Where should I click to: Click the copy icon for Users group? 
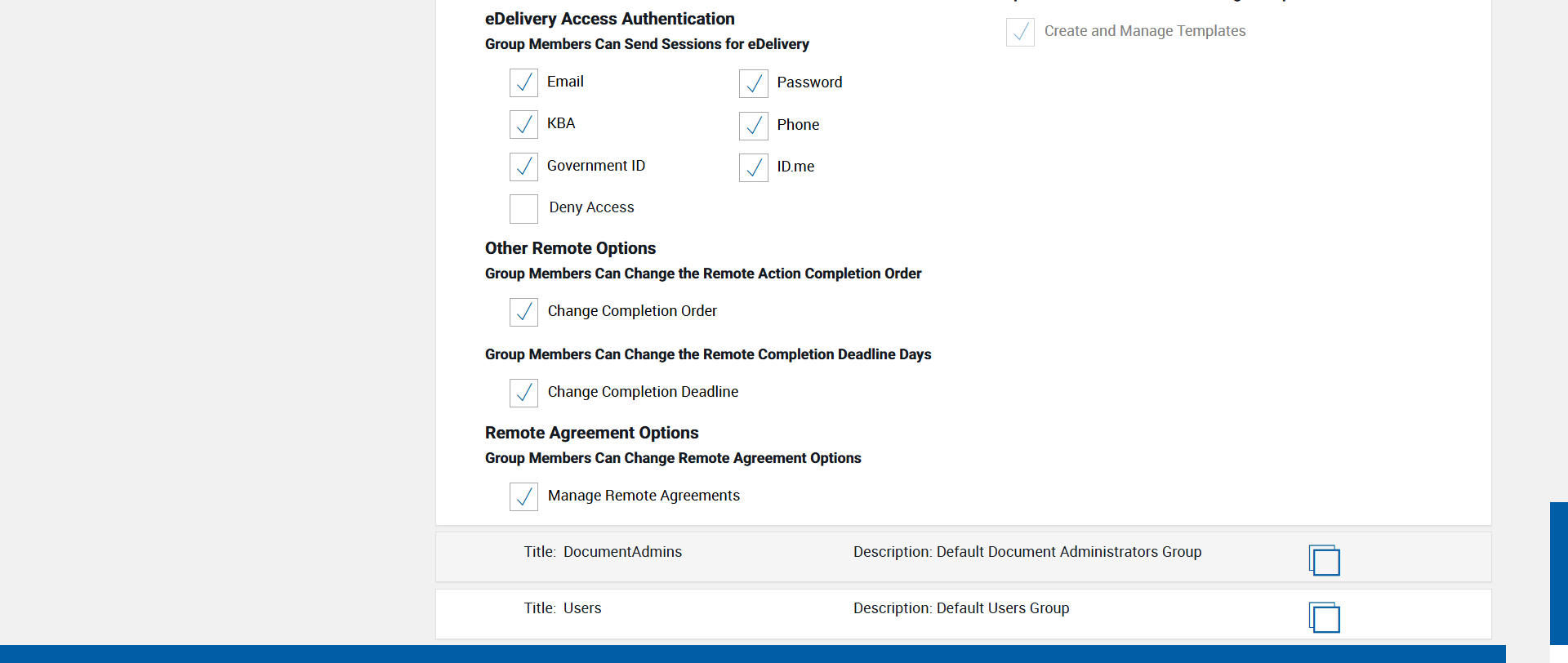coord(1324,617)
